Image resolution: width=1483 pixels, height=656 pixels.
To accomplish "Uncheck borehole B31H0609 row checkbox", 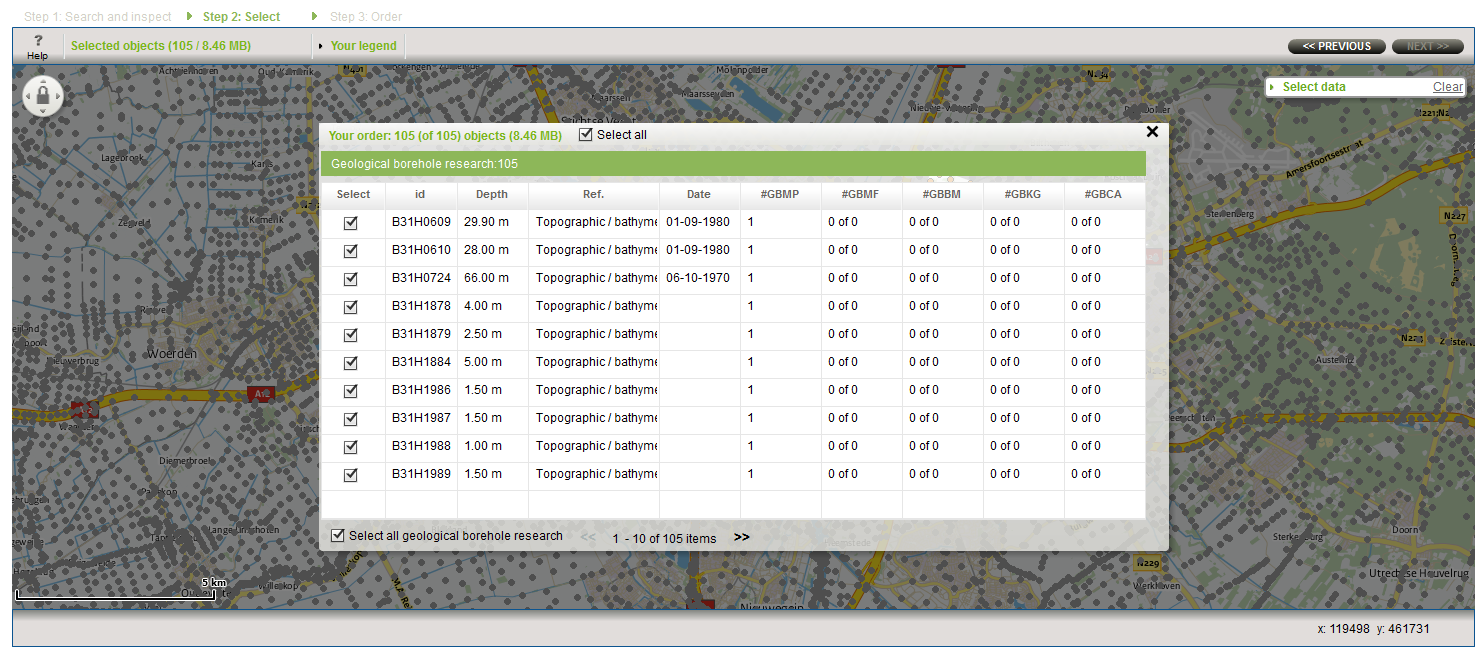I will point(351,223).
